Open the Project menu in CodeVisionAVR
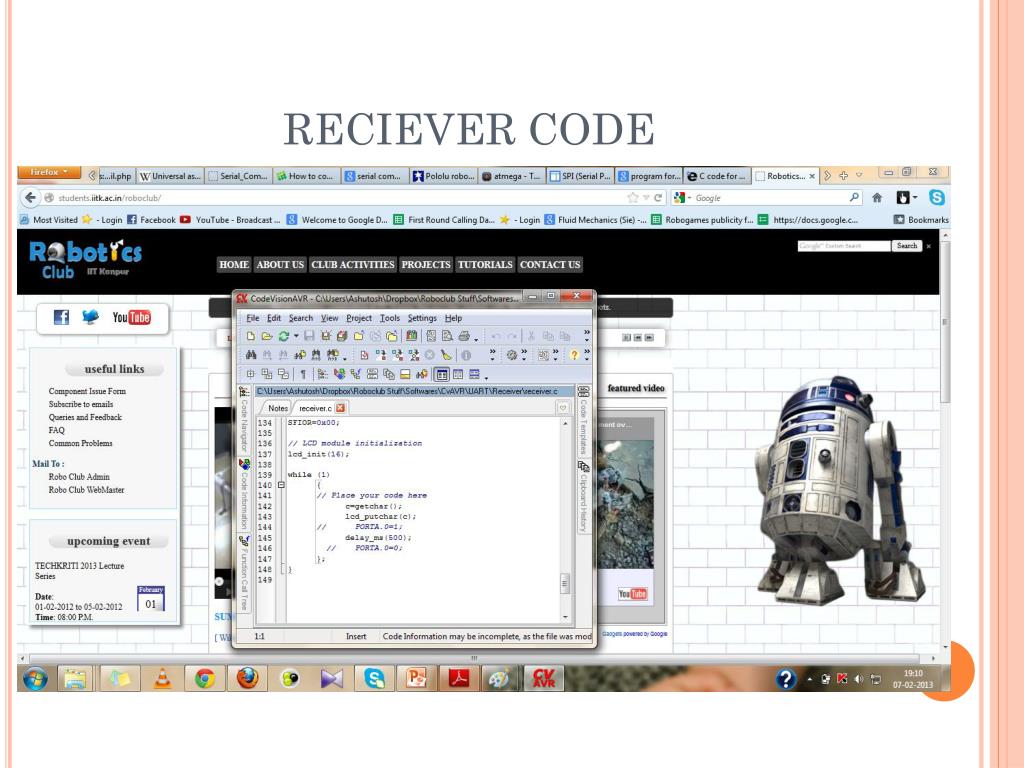Screen dimensions: 1024x768 click(x=359, y=318)
